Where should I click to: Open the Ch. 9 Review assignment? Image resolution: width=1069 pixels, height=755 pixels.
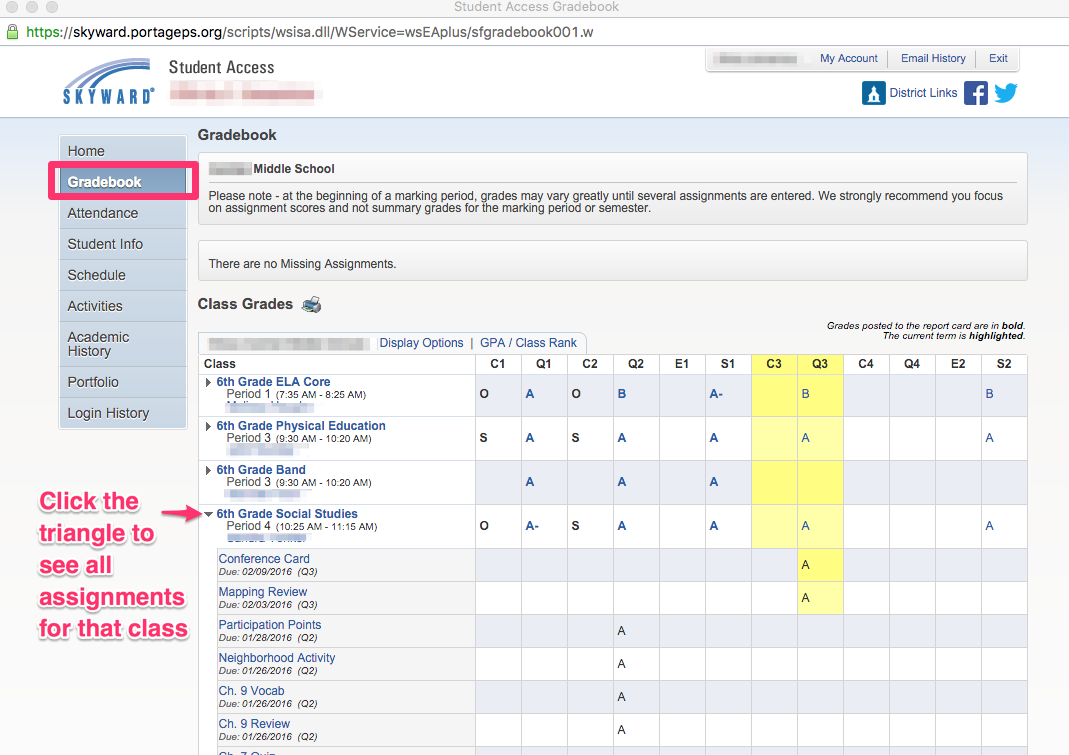(x=254, y=724)
